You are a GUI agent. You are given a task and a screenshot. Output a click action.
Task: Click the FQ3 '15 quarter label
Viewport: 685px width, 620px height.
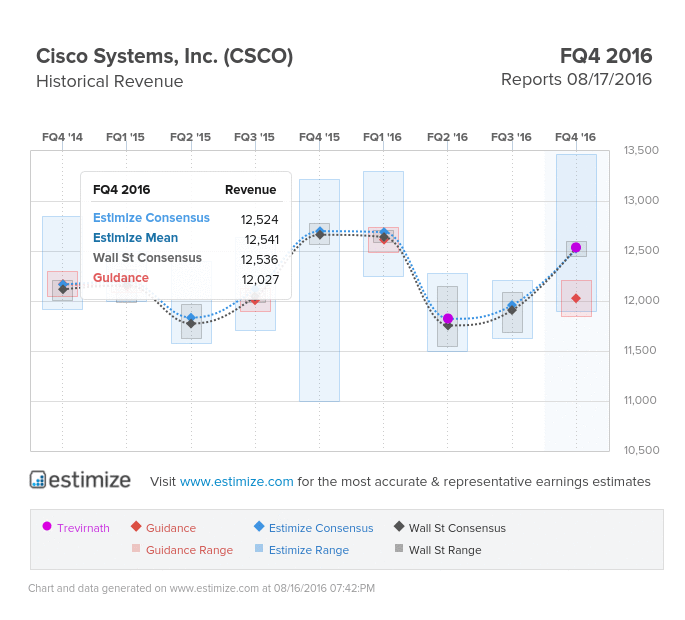click(x=254, y=137)
